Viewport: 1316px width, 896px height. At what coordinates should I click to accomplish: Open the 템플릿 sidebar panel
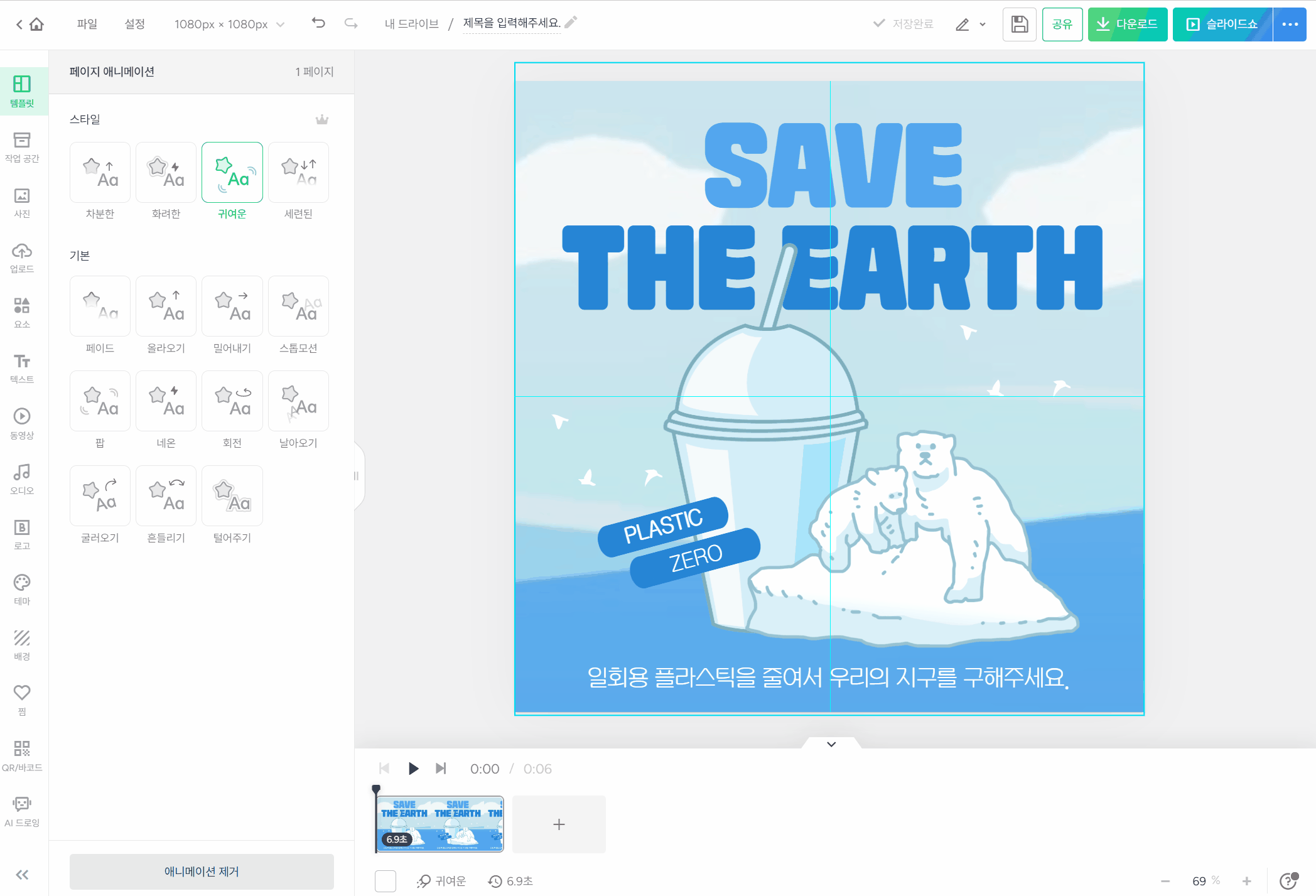coord(23,91)
